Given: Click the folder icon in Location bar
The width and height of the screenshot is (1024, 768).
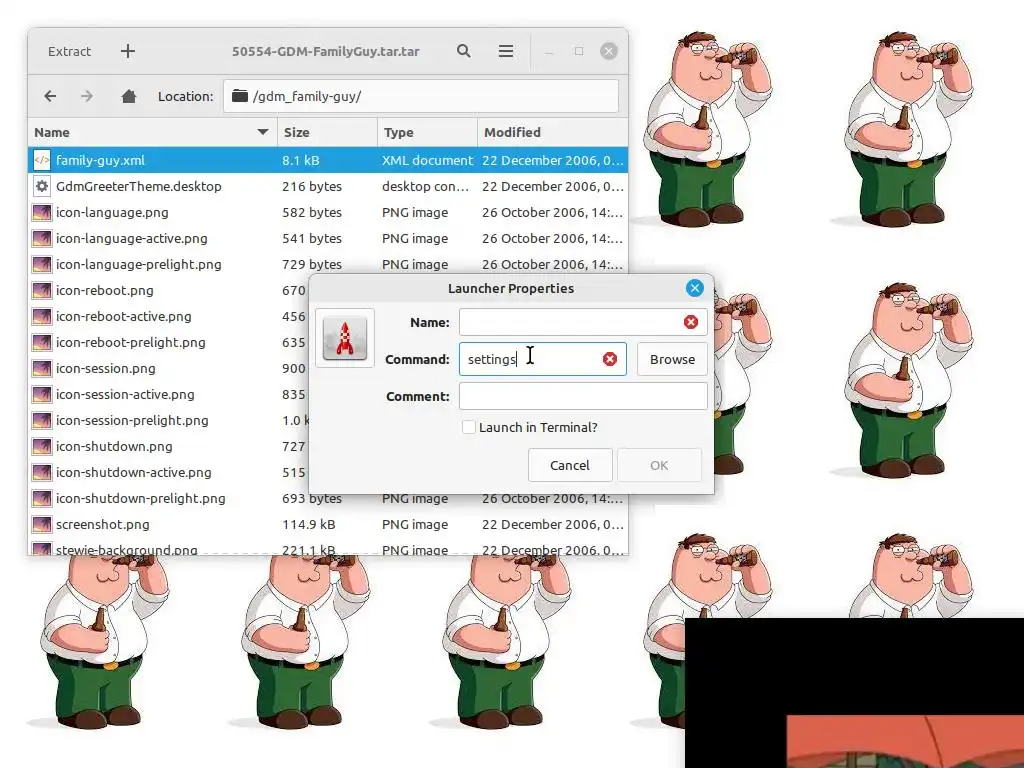Looking at the screenshot, I should pos(240,96).
